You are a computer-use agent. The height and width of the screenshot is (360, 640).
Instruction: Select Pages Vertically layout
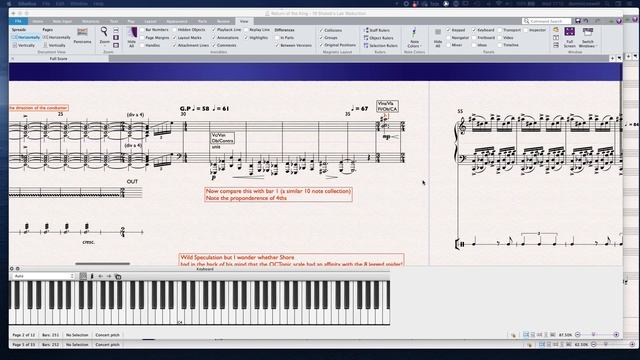pos(55,45)
